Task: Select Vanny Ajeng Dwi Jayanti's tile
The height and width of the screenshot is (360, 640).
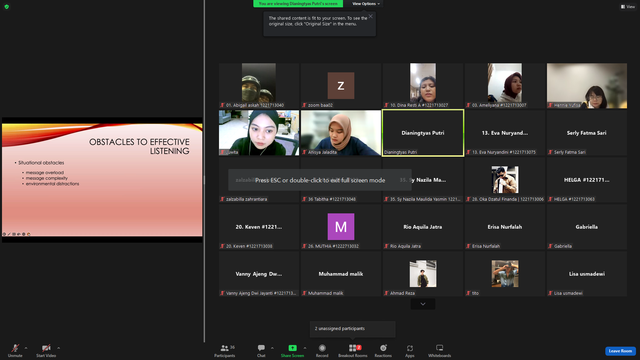Action: click(x=259, y=273)
